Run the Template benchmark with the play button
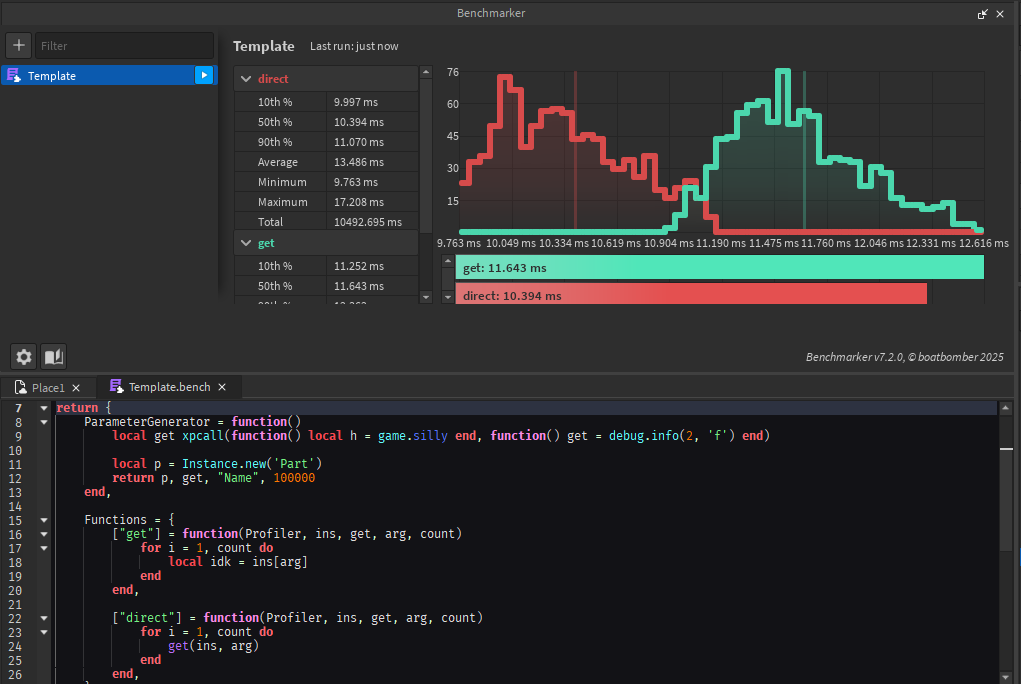 205,75
